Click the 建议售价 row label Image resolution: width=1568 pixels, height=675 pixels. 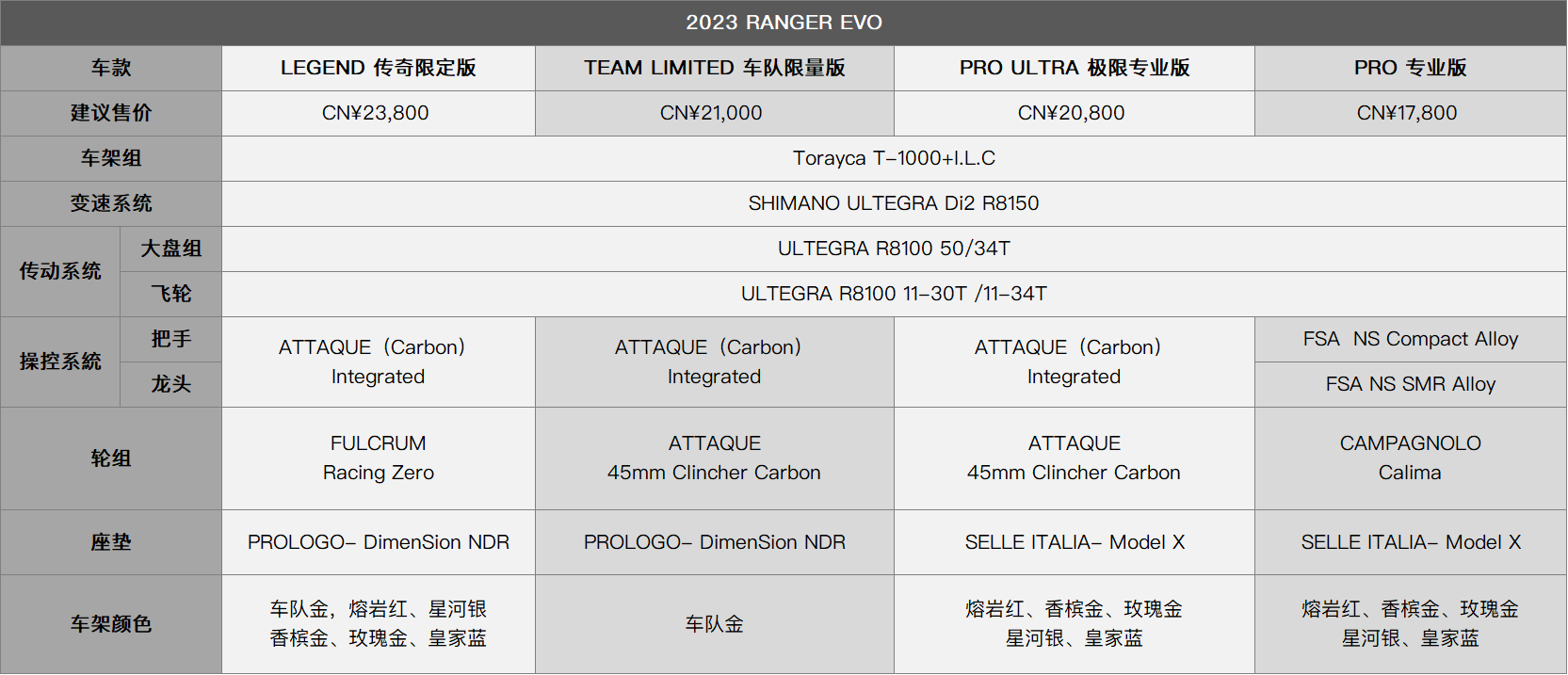pyautogui.click(x=111, y=113)
